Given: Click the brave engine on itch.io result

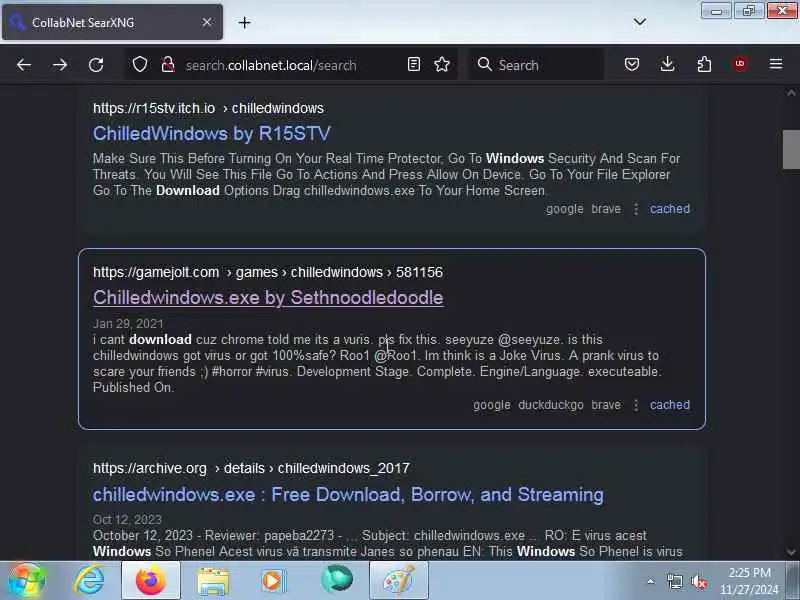Looking at the screenshot, I should [x=606, y=209].
